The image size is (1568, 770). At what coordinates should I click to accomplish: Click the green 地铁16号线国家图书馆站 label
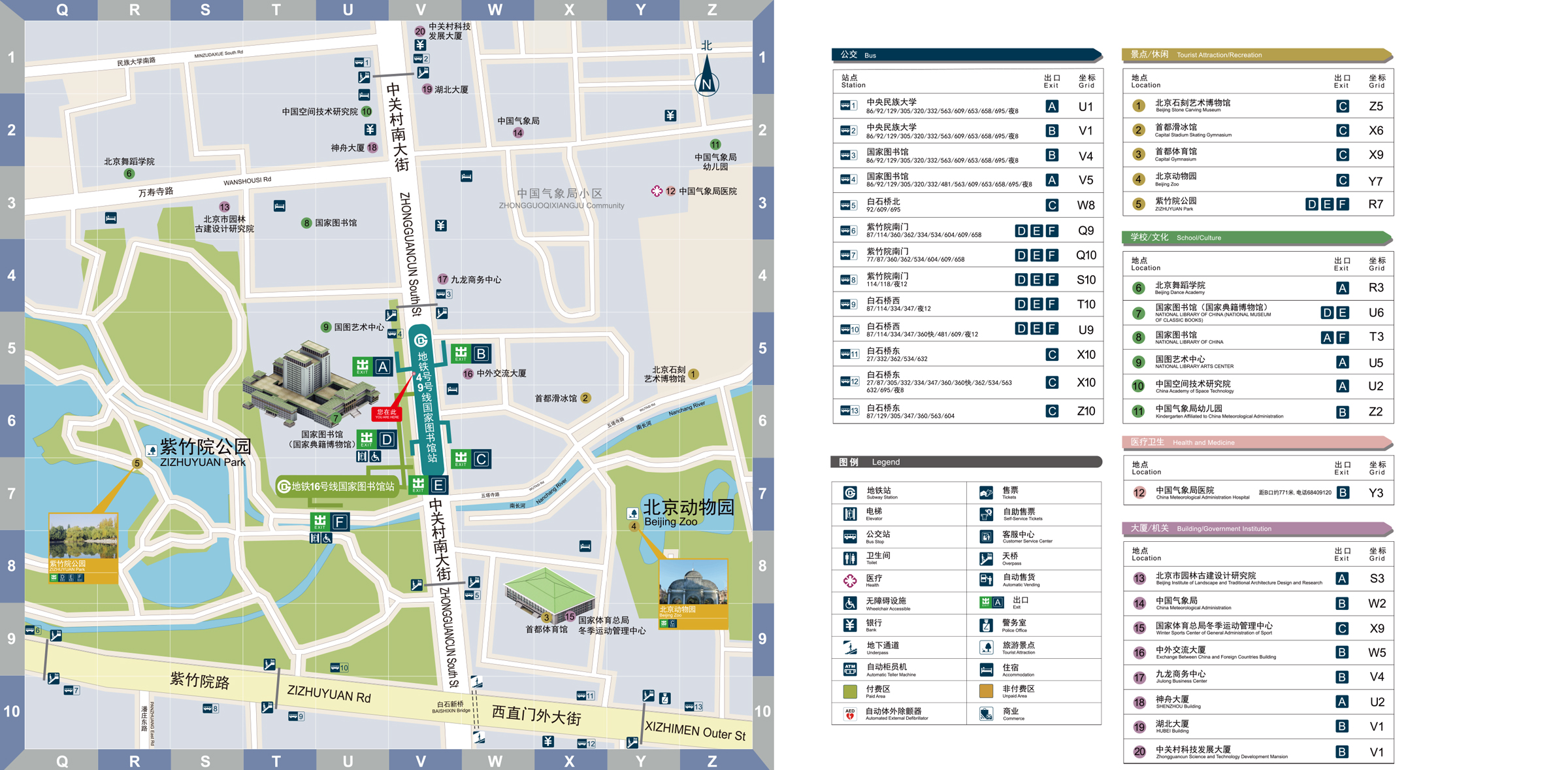(x=336, y=486)
